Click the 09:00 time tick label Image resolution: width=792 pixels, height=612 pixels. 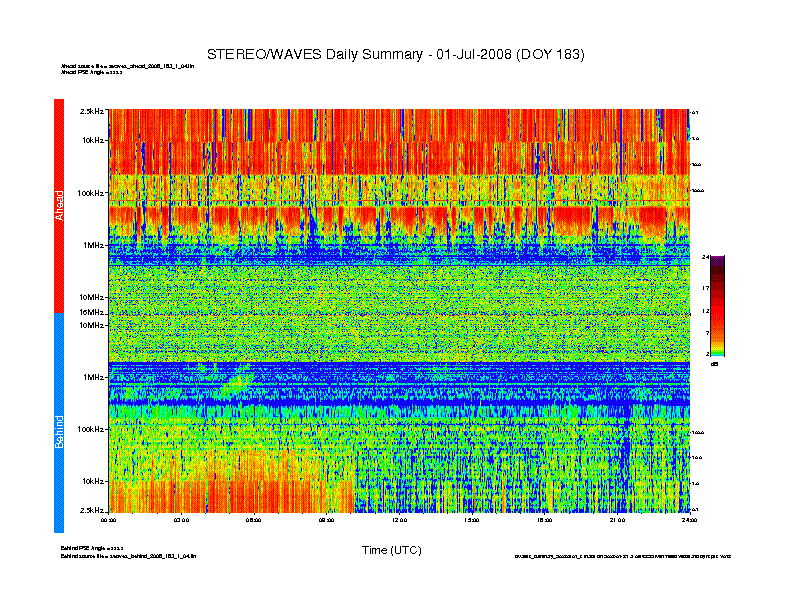pyautogui.click(x=326, y=520)
